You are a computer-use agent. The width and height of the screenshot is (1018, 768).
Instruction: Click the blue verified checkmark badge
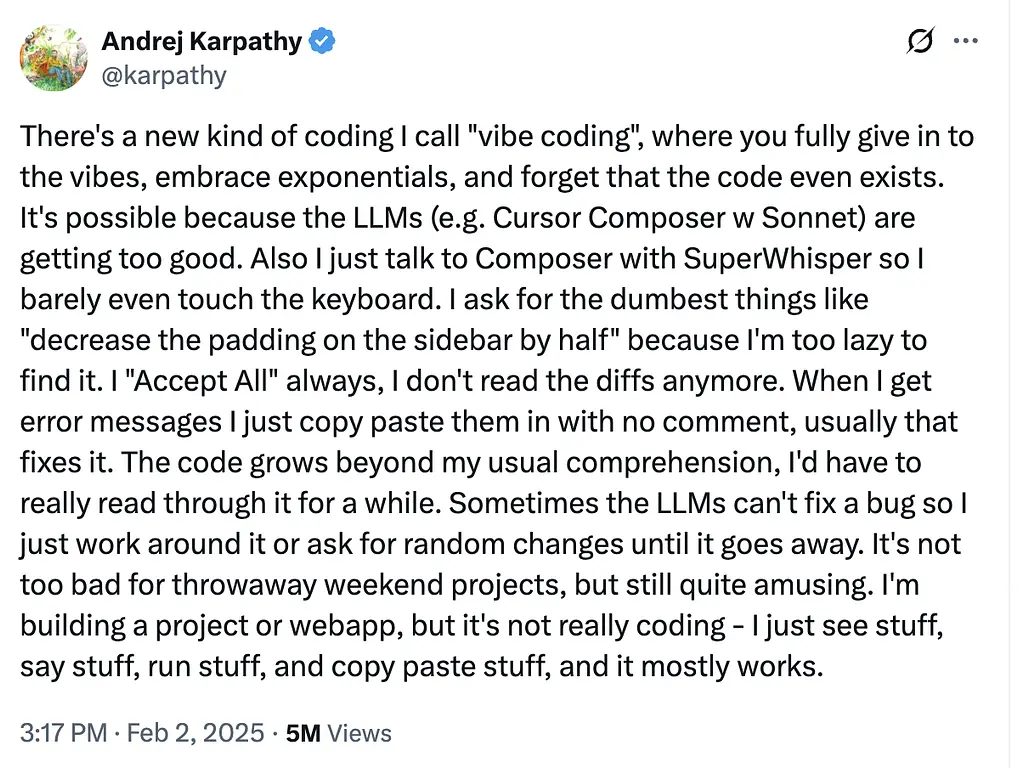(322, 41)
